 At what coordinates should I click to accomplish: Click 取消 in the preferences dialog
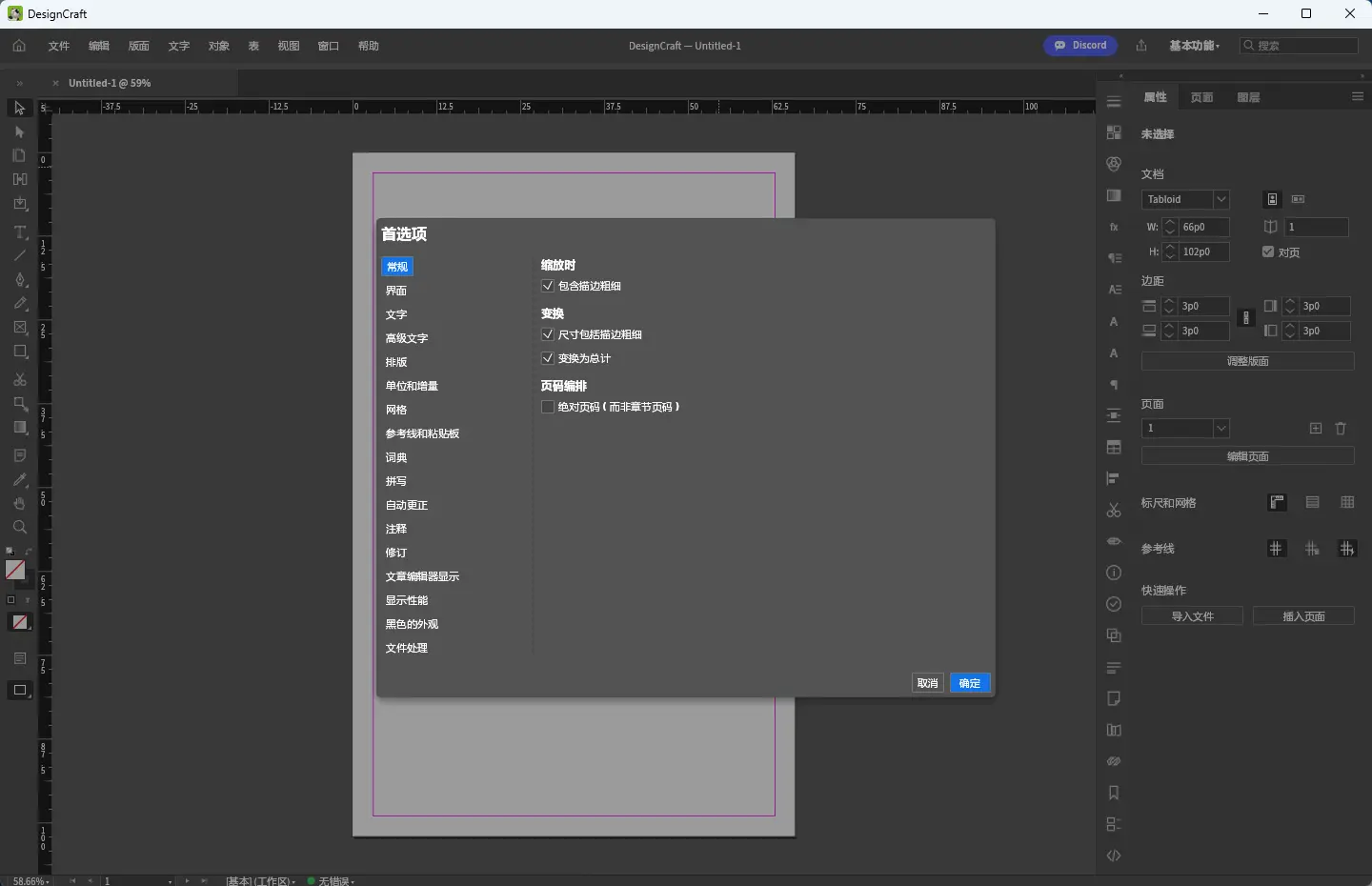pyautogui.click(x=927, y=683)
